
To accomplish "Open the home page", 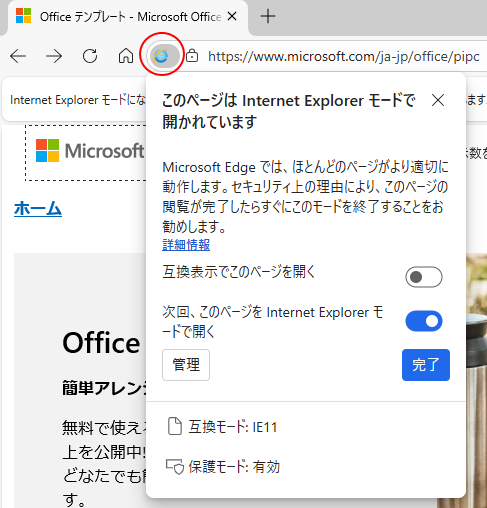I will tap(126, 56).
